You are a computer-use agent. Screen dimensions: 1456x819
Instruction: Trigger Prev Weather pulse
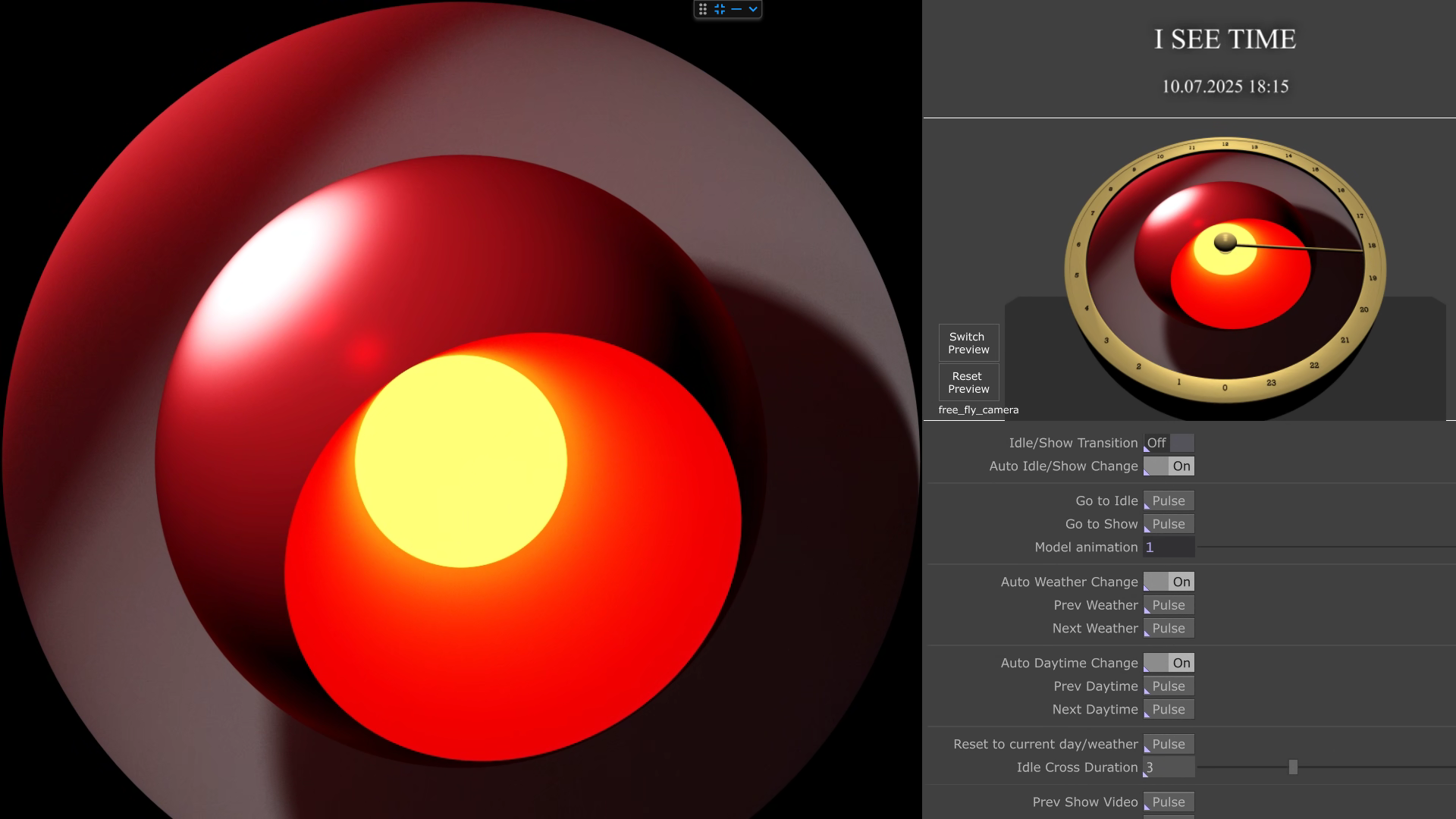point(1169,605)
